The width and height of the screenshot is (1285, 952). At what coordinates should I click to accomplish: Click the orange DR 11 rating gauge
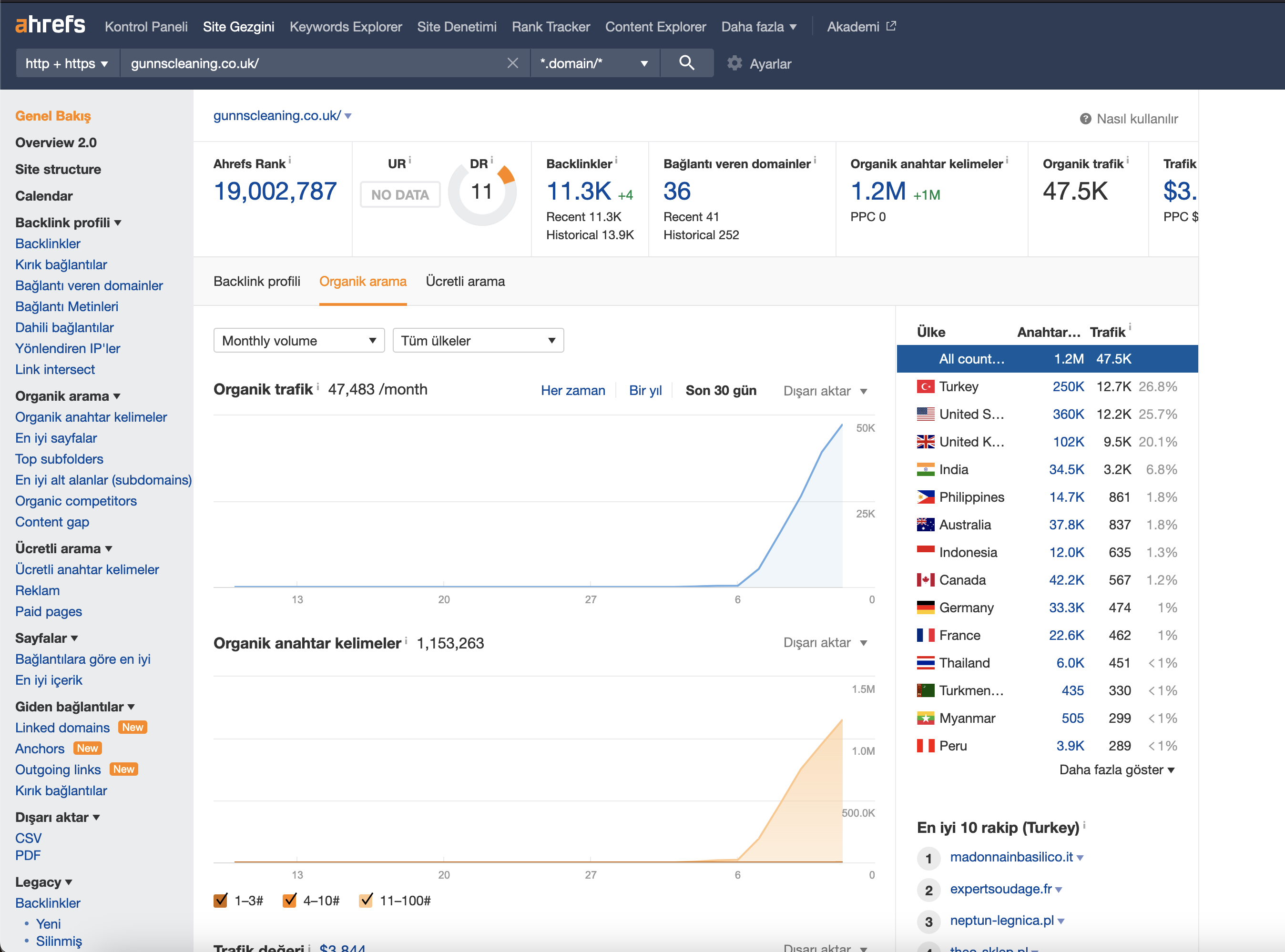482,192
